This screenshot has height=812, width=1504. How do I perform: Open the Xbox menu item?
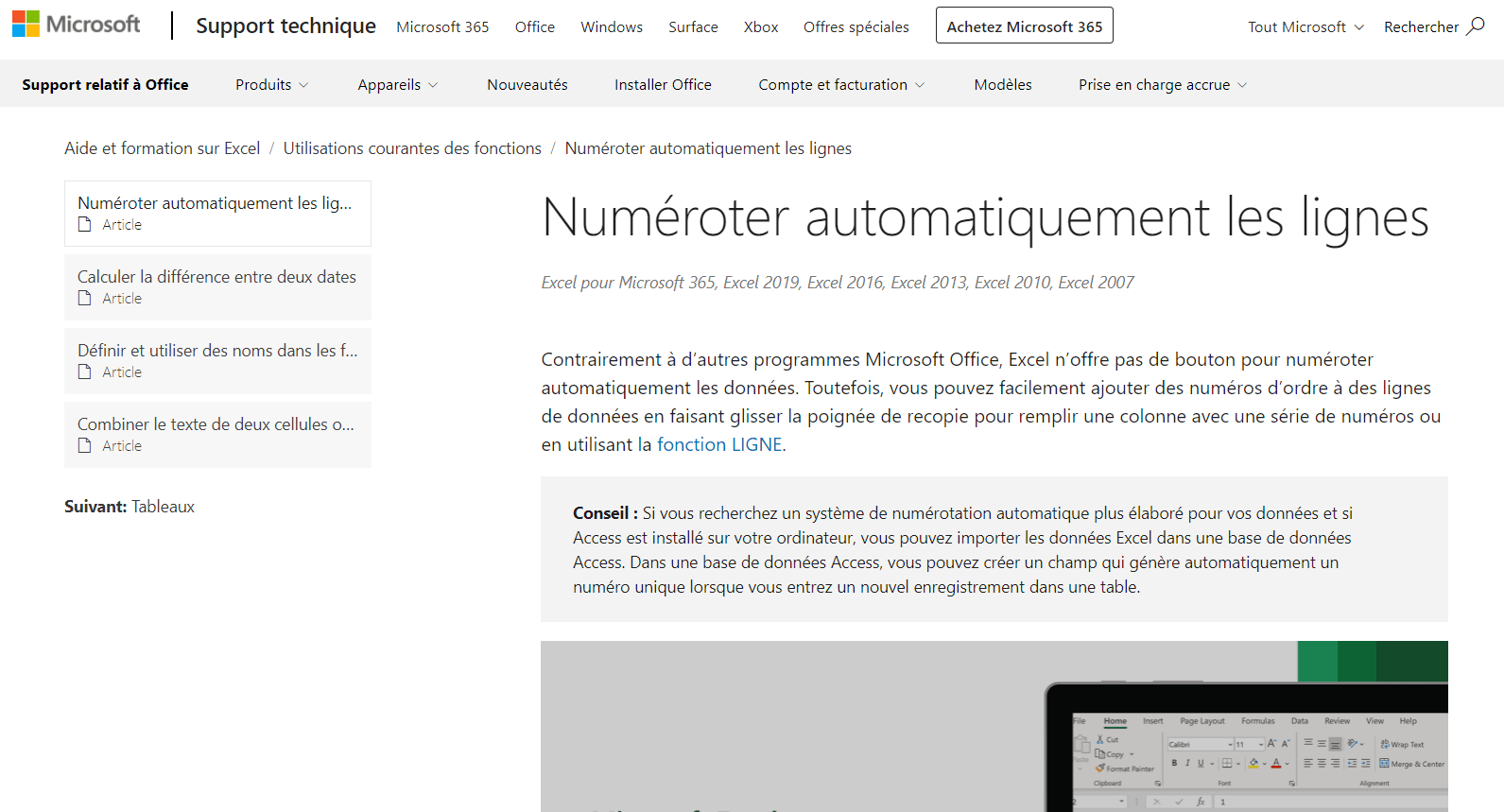pos(761,26)
